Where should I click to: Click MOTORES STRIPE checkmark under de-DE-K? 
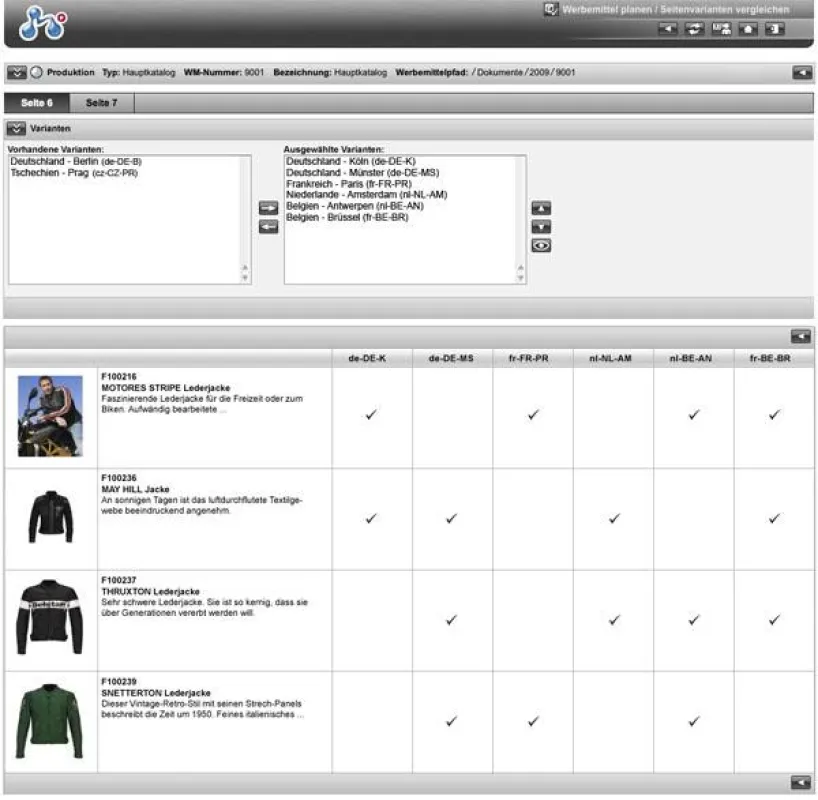click(x=371, y=415)
